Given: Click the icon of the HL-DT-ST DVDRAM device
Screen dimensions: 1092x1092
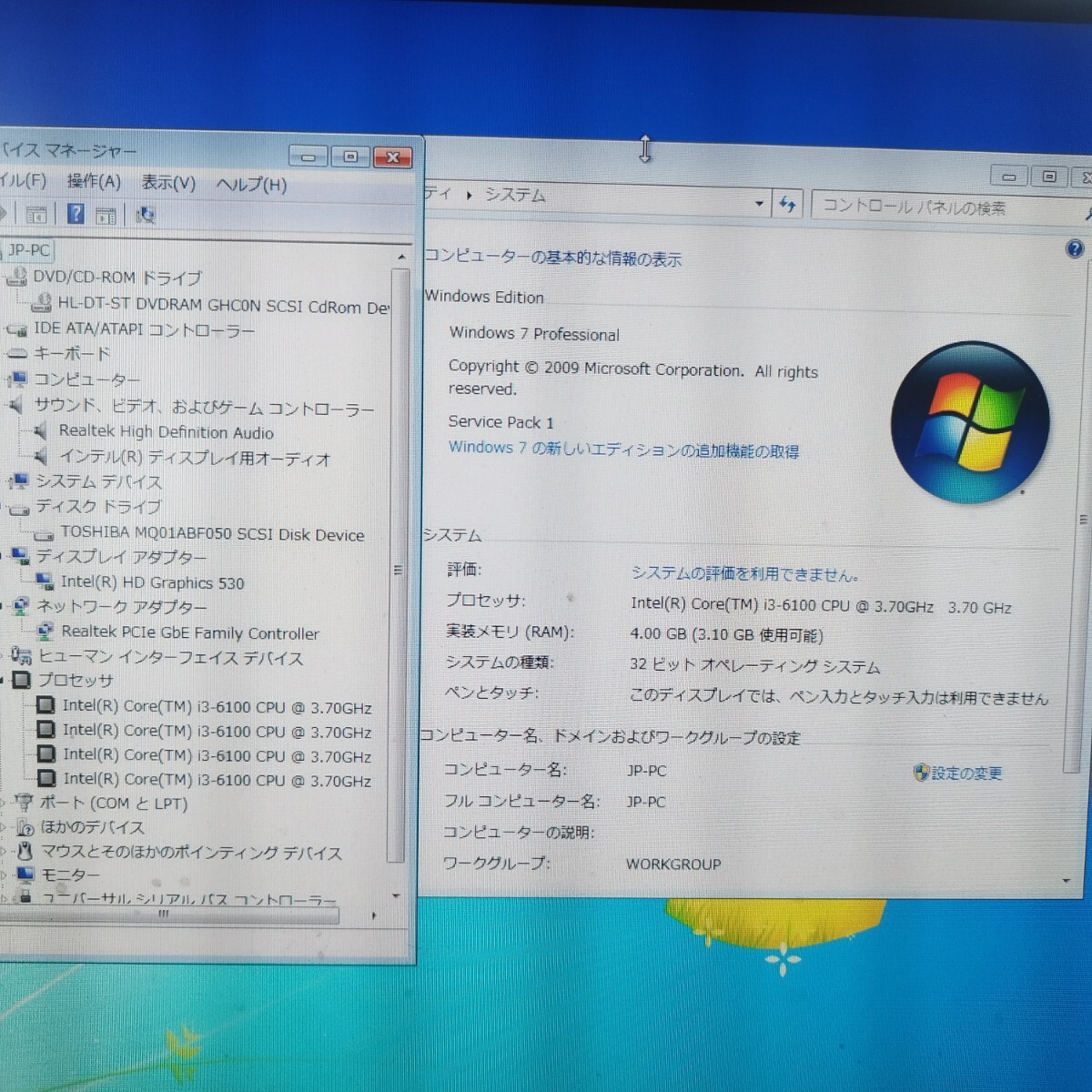Looking at the screenshot, I should (41, 302).
